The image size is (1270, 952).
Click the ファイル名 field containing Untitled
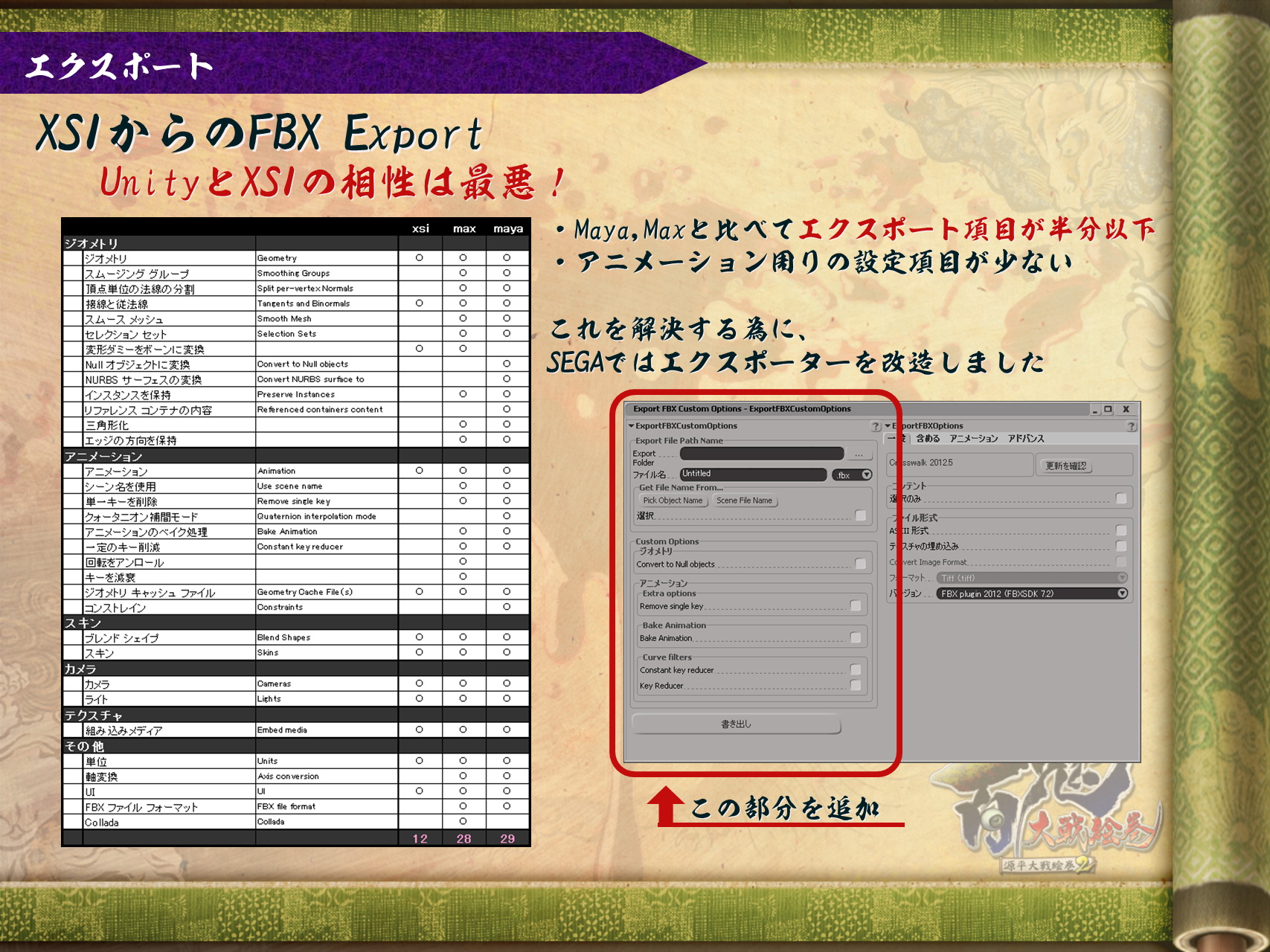point(754,474)
